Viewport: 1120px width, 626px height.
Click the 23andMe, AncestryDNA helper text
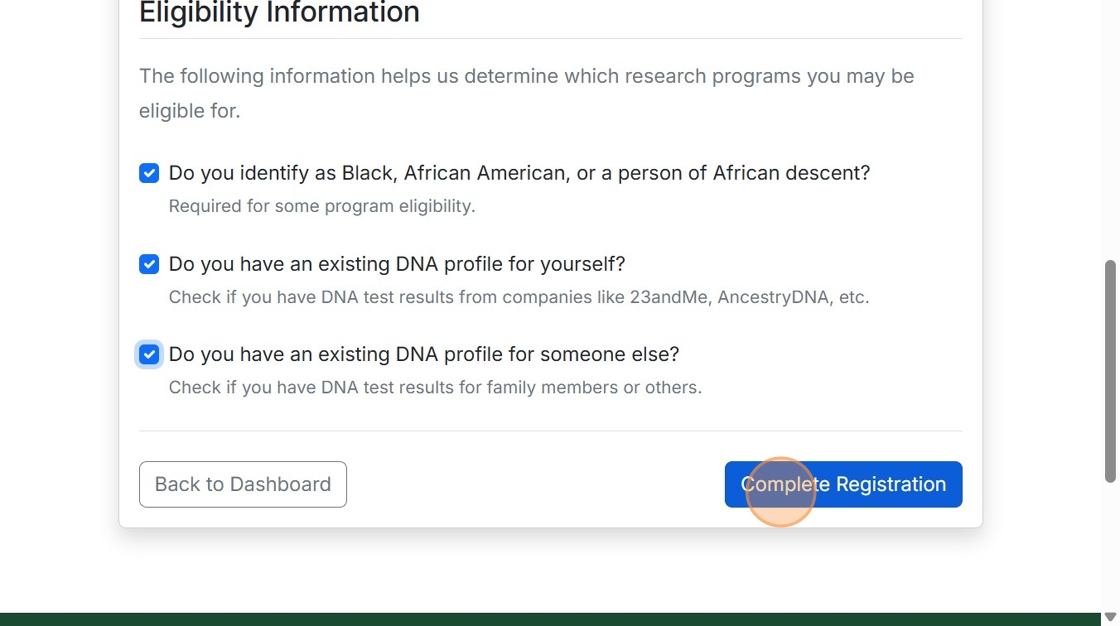[518, 297]
